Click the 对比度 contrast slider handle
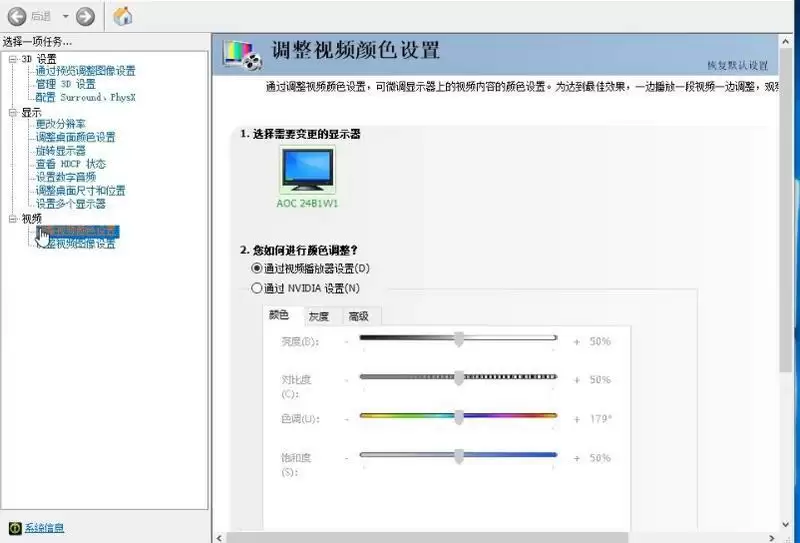The height and width of the screenshot is (543, 800). click(459, 378)
